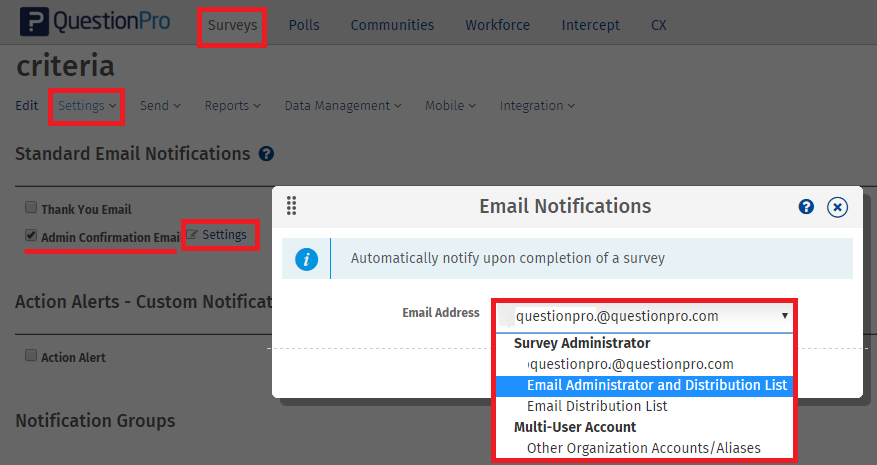Open Settings next to Admin Confirmation Email
The height and width of the screenshot is (465, 877).
click(x=217, y=235)
